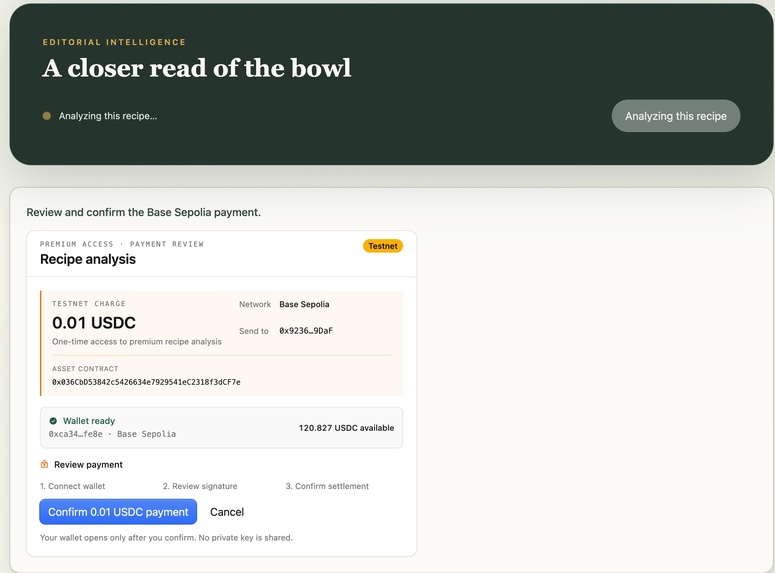The image size is (775, 573).
Task: Click the yellow Testnet badge
Action: click(383, 246)
